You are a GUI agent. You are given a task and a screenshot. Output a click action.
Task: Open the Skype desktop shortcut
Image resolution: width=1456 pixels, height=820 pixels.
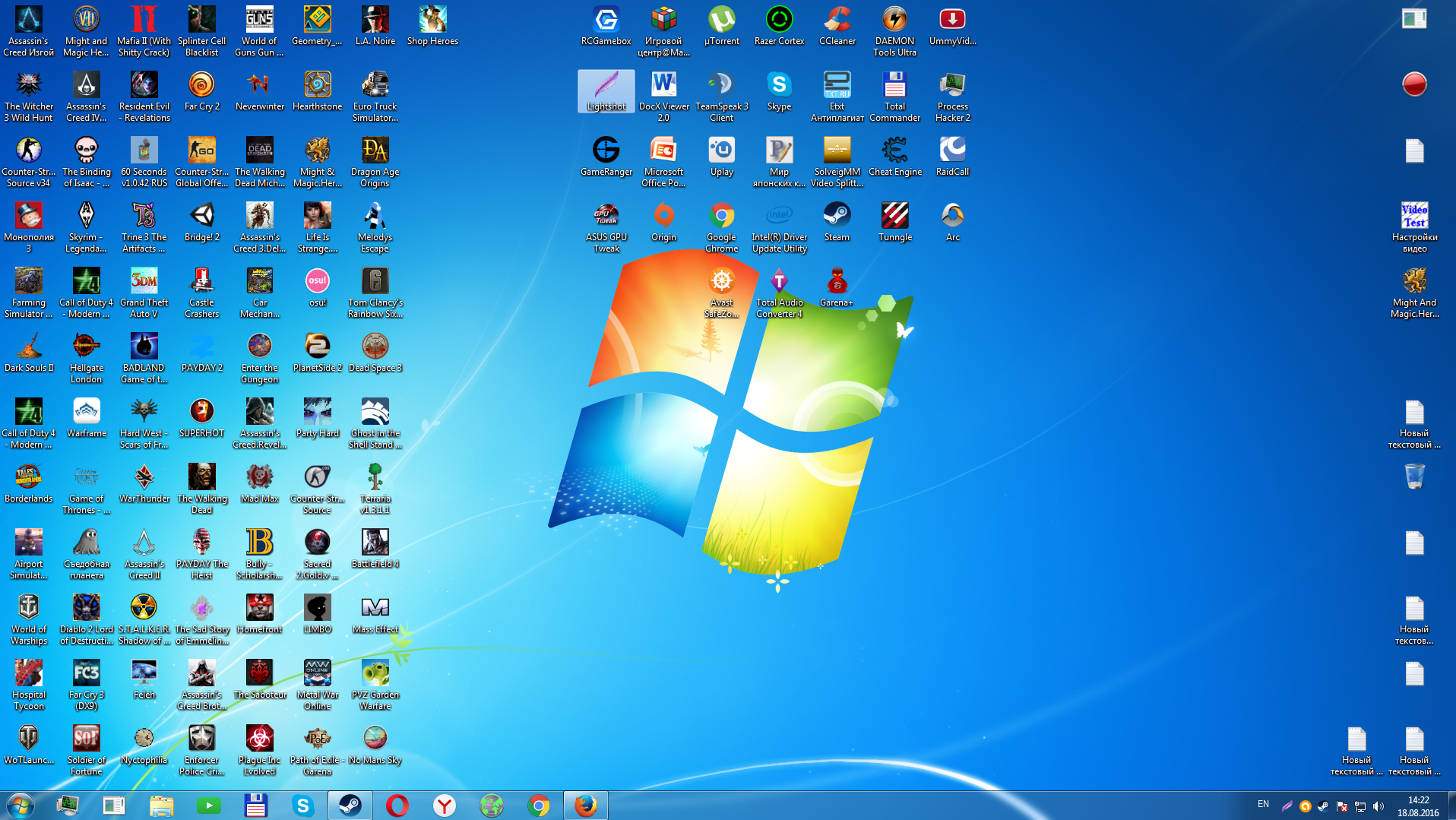[x=779, y=91]
